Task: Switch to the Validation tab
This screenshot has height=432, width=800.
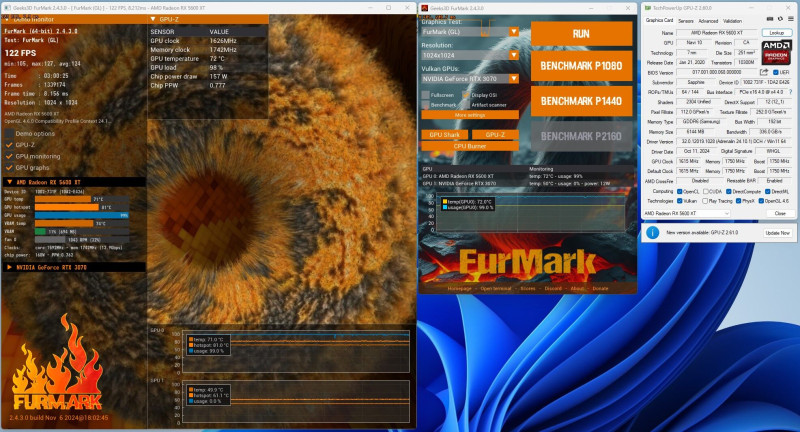Action: pos(732,21)
